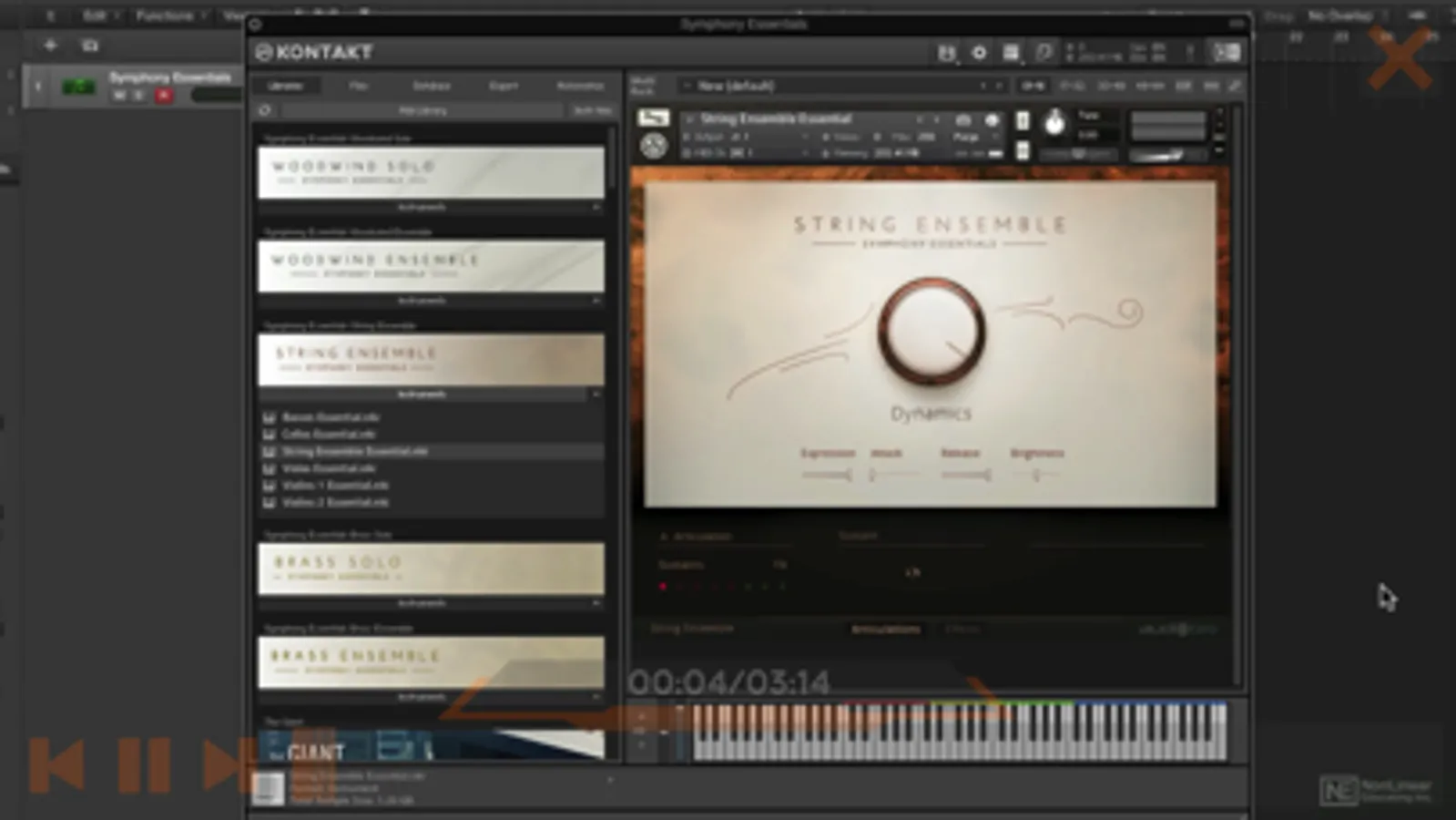Click the Woodwind Solo library banner
Image resolution: width=1456 pixels, height=820 pixels.
click(431, 172)
